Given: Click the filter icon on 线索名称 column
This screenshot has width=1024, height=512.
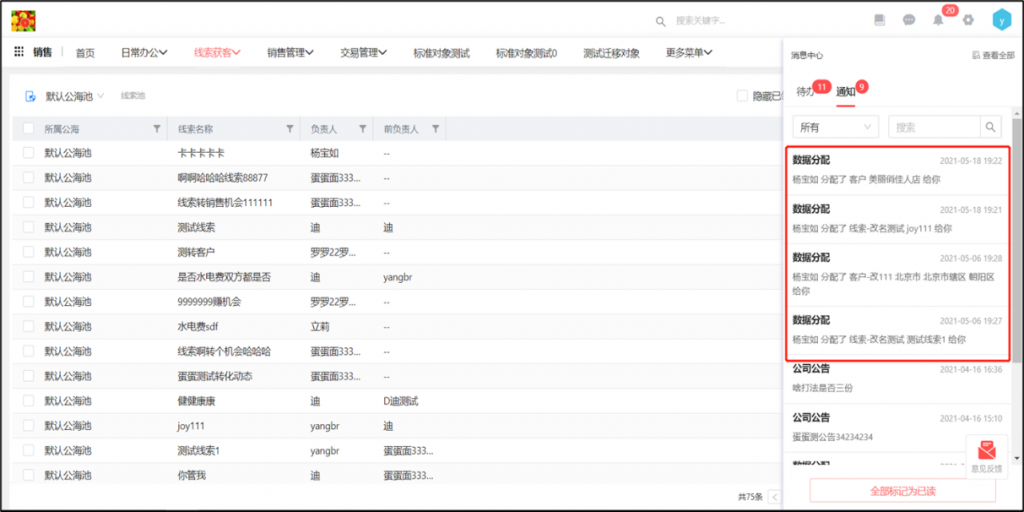Looking at the screenshot, I should 290,129.
